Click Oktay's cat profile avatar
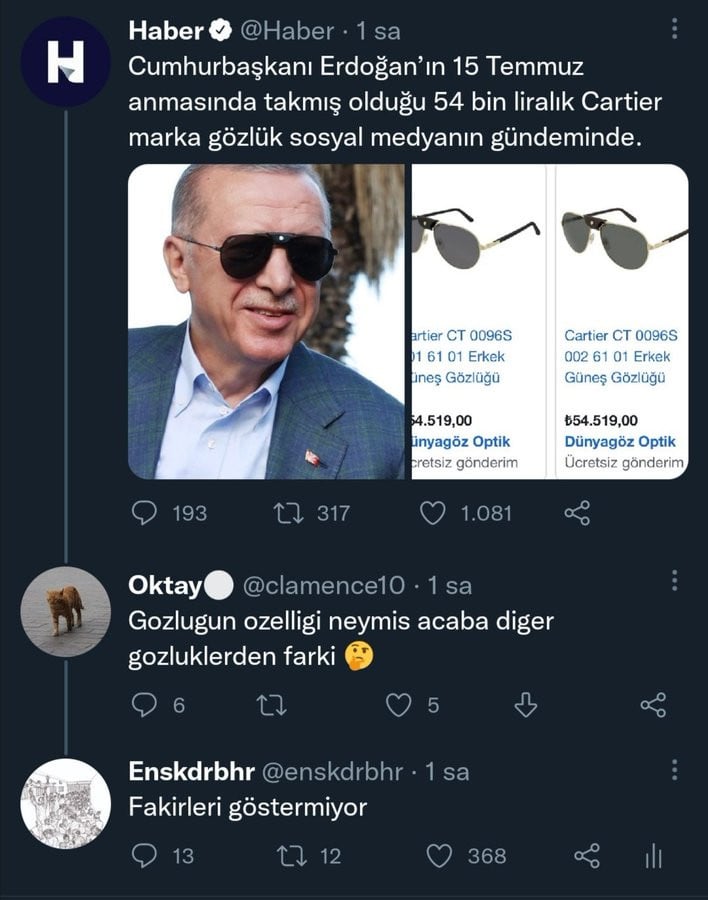This screenshot has width=708, height=900. point(66,611)
